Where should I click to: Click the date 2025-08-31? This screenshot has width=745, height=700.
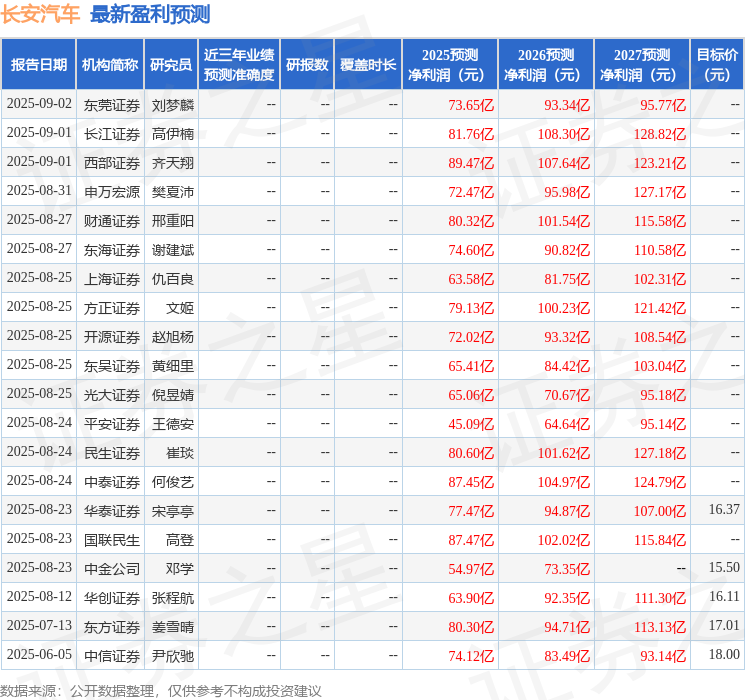pos(39,191)
